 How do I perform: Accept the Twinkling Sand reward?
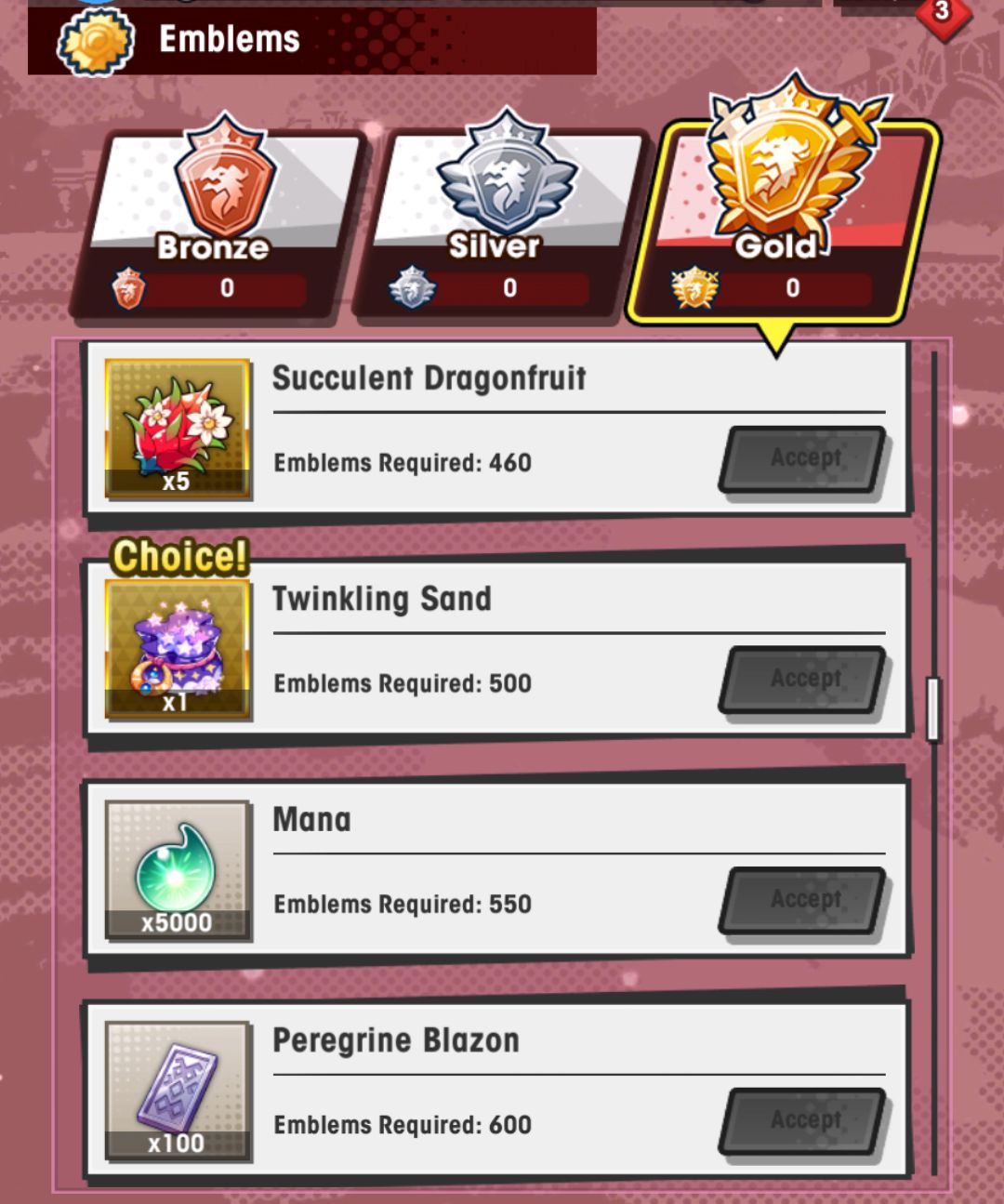803,680
